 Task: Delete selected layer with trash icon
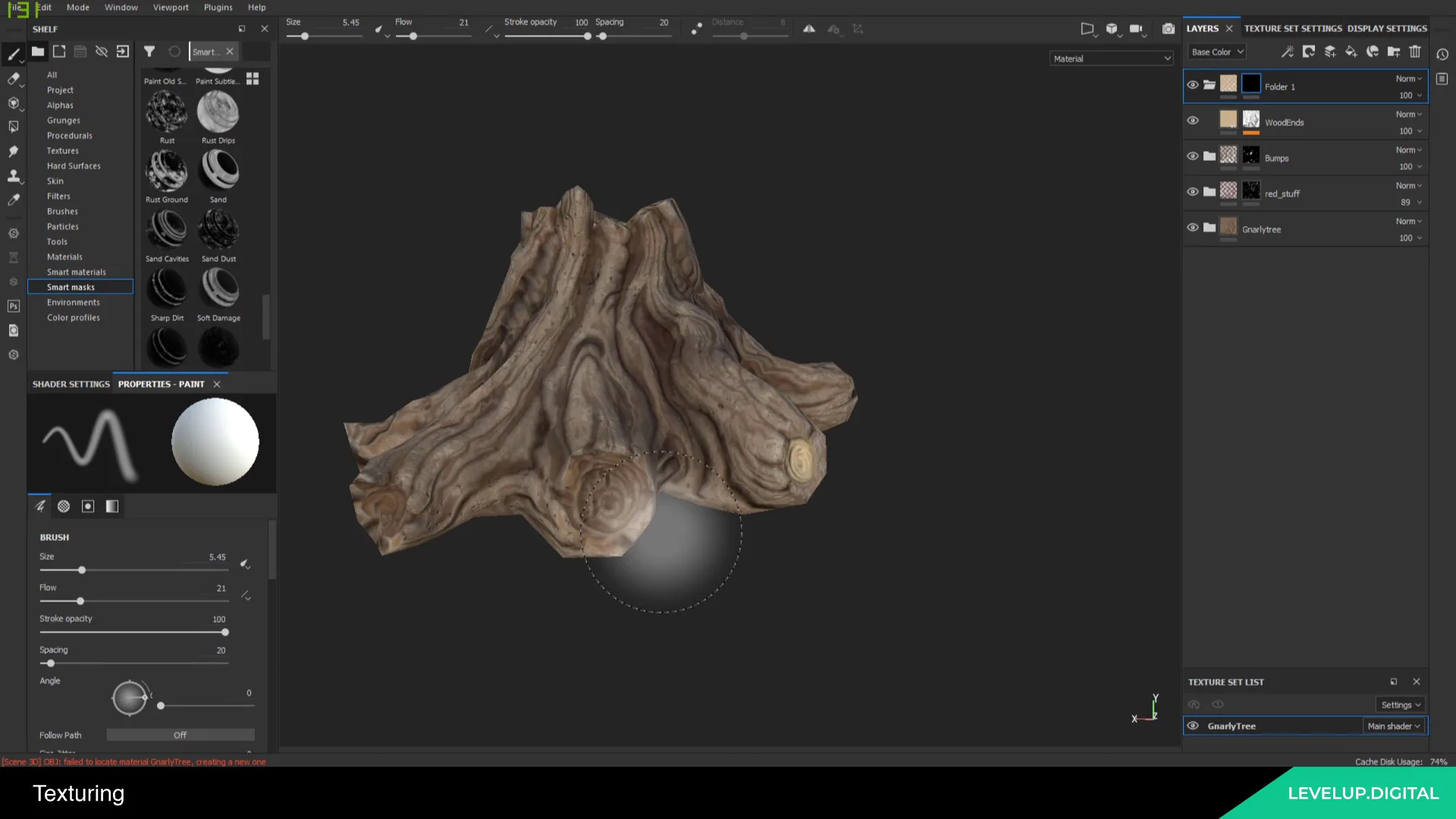tap(1415, 52)
